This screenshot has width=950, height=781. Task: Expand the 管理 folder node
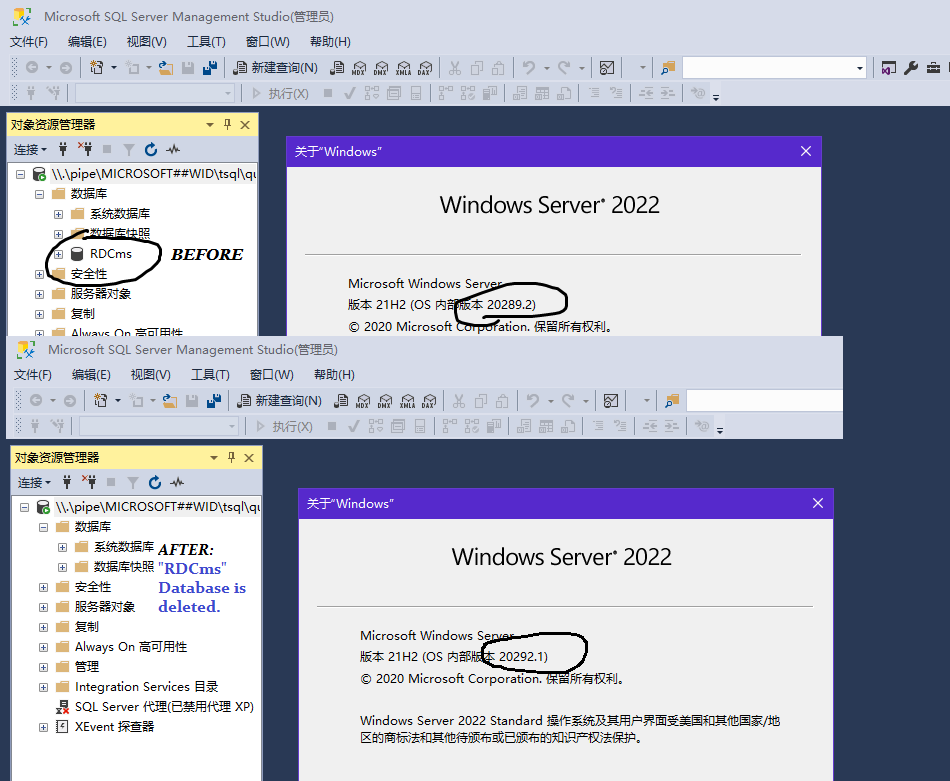pyautogui.click(x=44, y=667)
